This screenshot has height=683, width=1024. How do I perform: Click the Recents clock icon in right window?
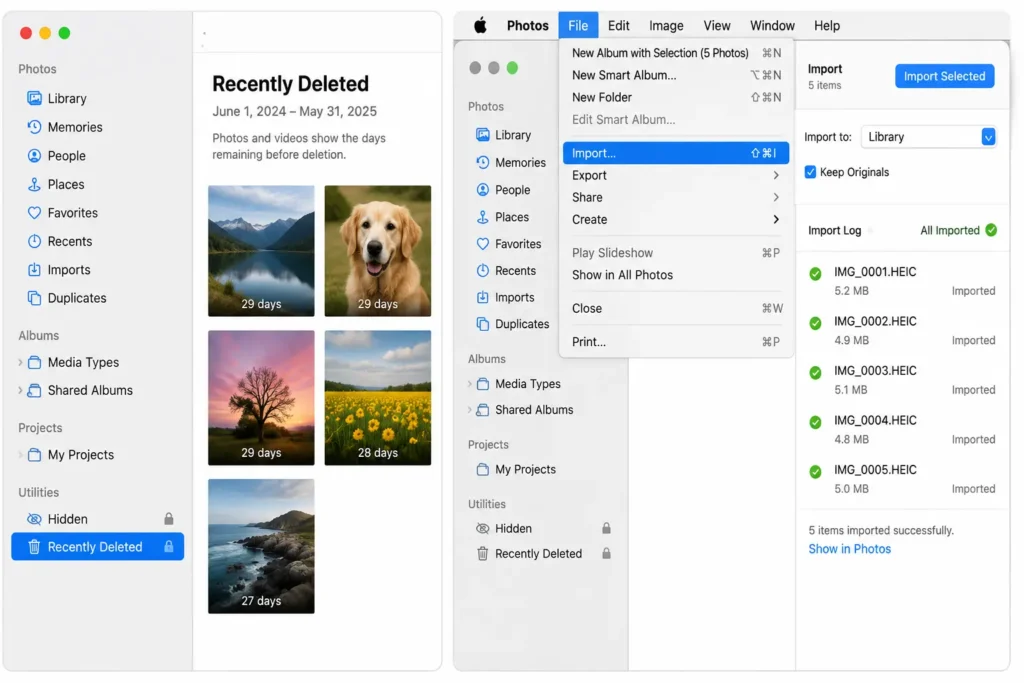point(483,270)
